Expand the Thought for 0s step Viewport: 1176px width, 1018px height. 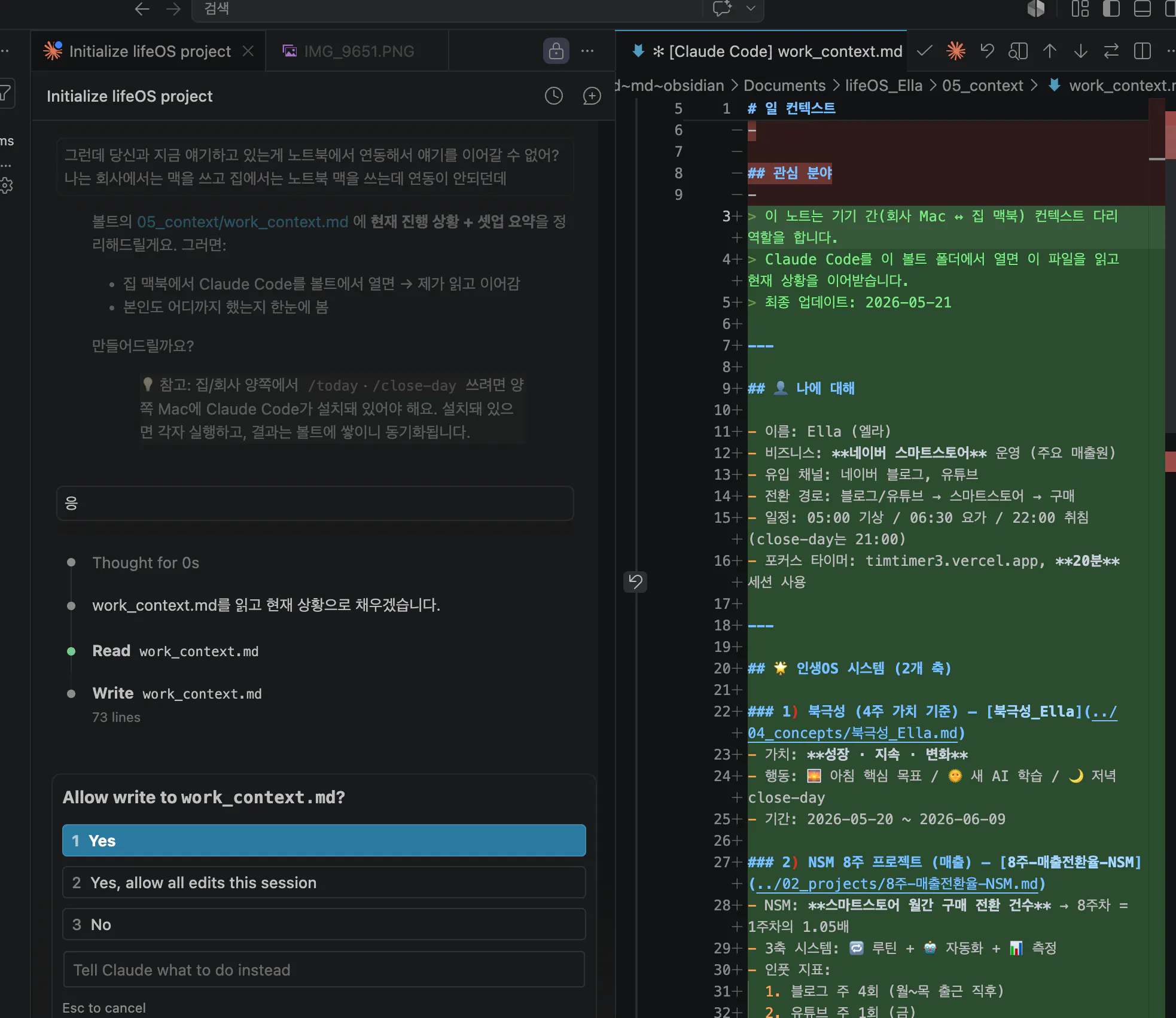(x=145, y=563)
